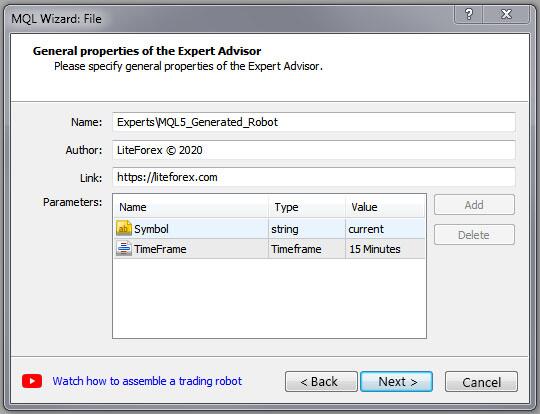
Task: Click the Author field with LiteForex text
Action: click(314, 150)
